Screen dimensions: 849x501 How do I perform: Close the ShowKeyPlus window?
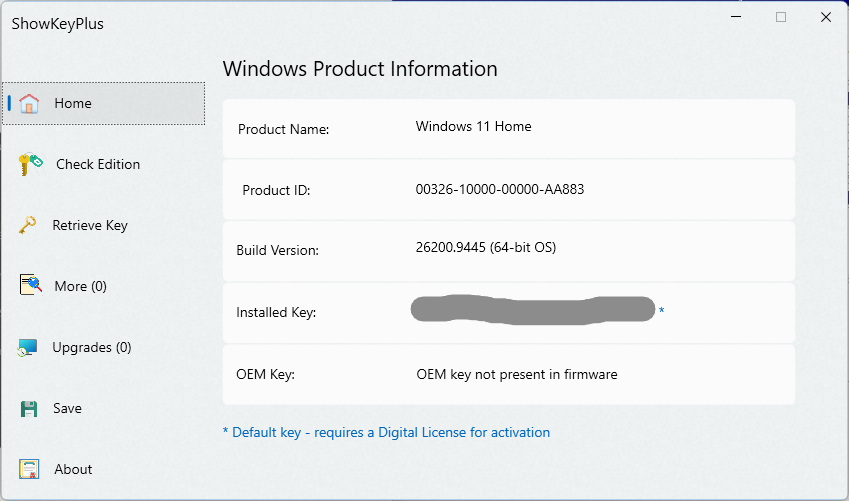click(826, 17)
